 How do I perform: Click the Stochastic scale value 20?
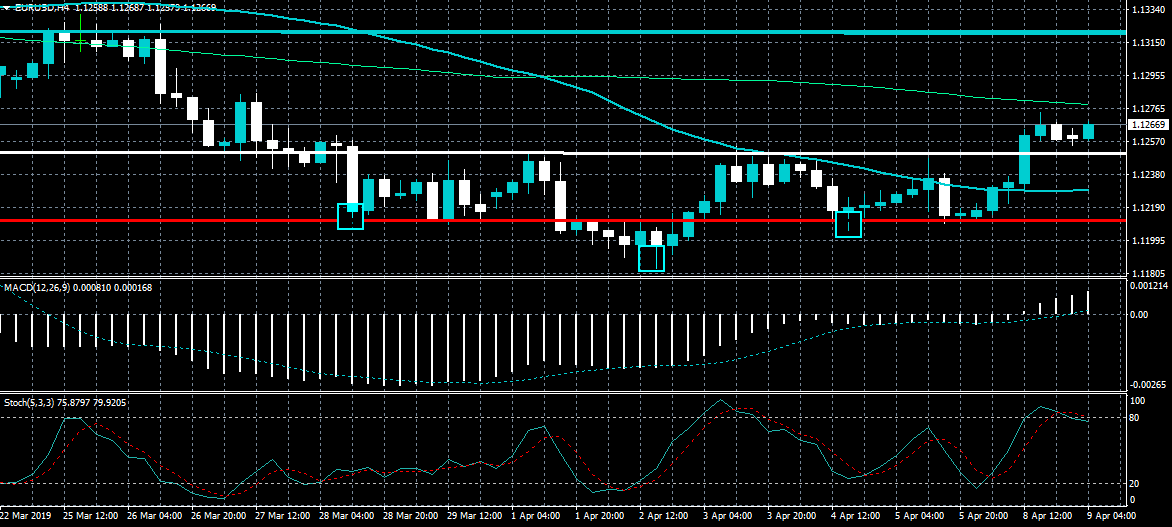point(1135,484)
